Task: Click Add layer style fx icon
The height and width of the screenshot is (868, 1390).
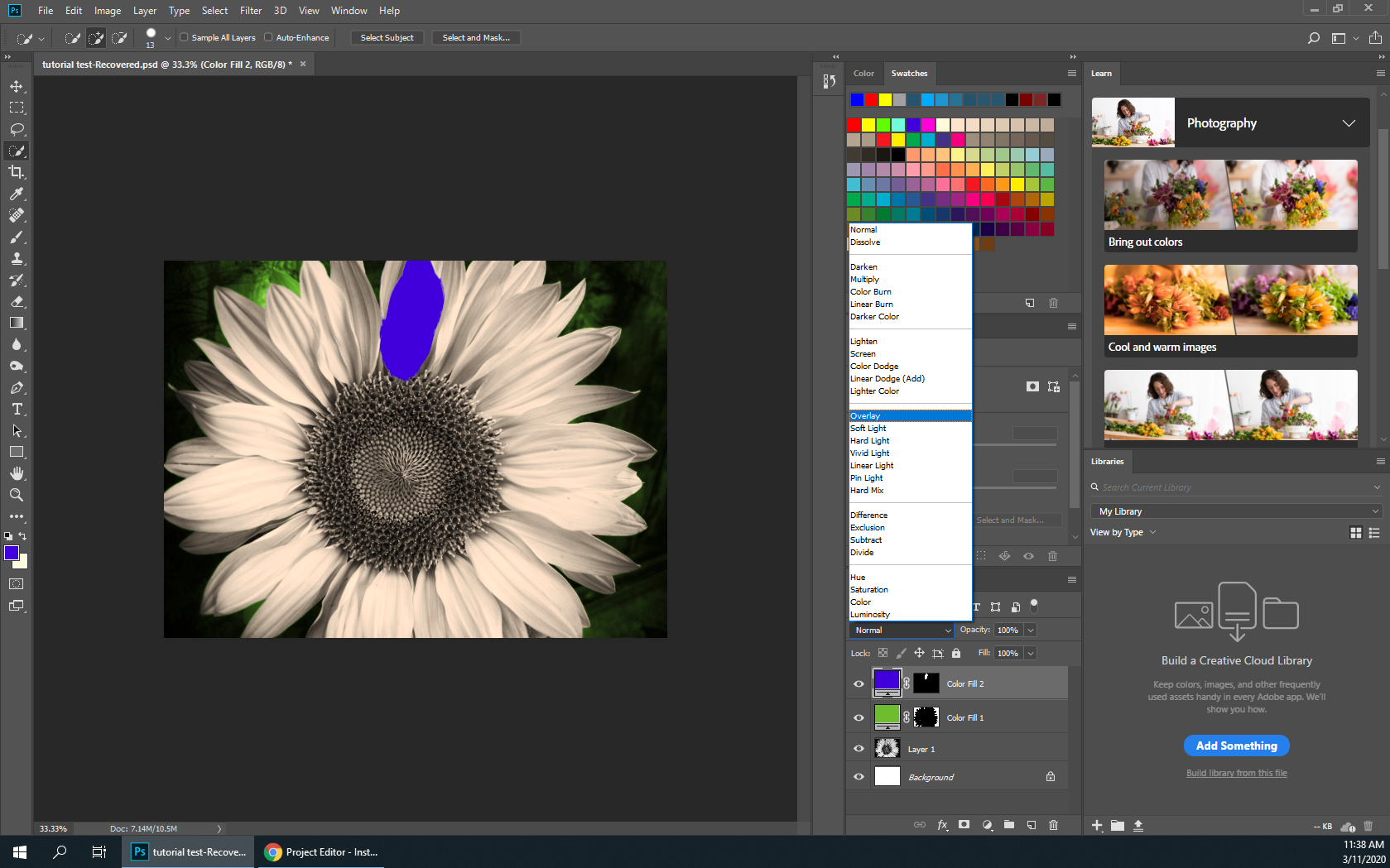Action: [942, 825]
